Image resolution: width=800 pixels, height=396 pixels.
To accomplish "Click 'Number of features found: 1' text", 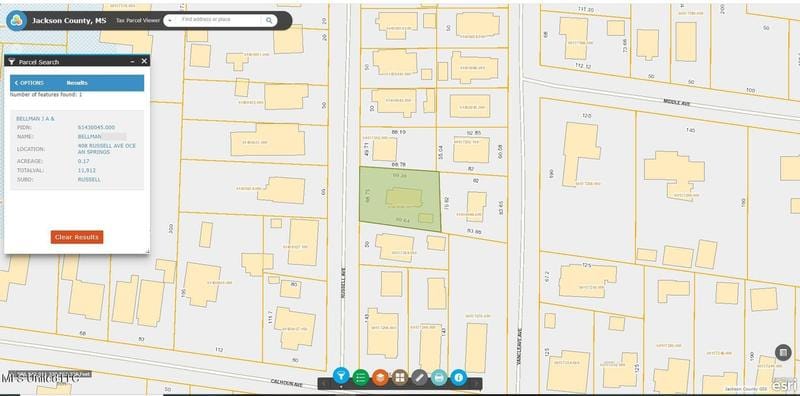I will tap(46, 95).
